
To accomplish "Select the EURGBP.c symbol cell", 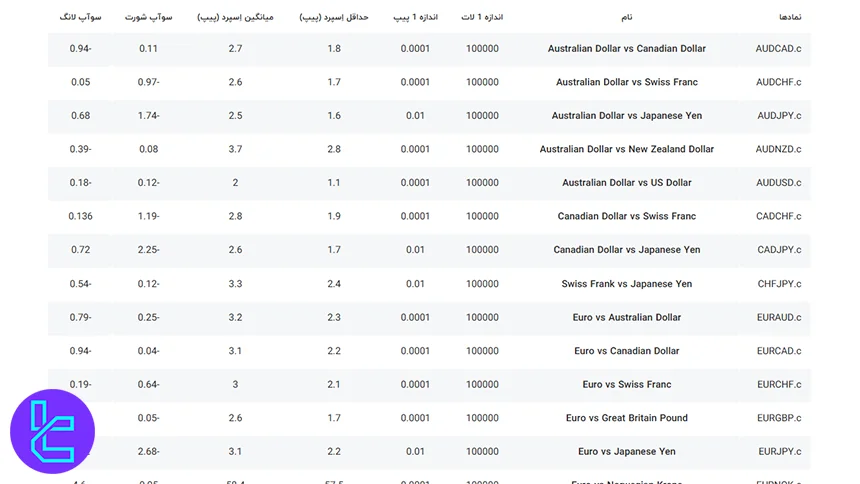I will point(778,418).
